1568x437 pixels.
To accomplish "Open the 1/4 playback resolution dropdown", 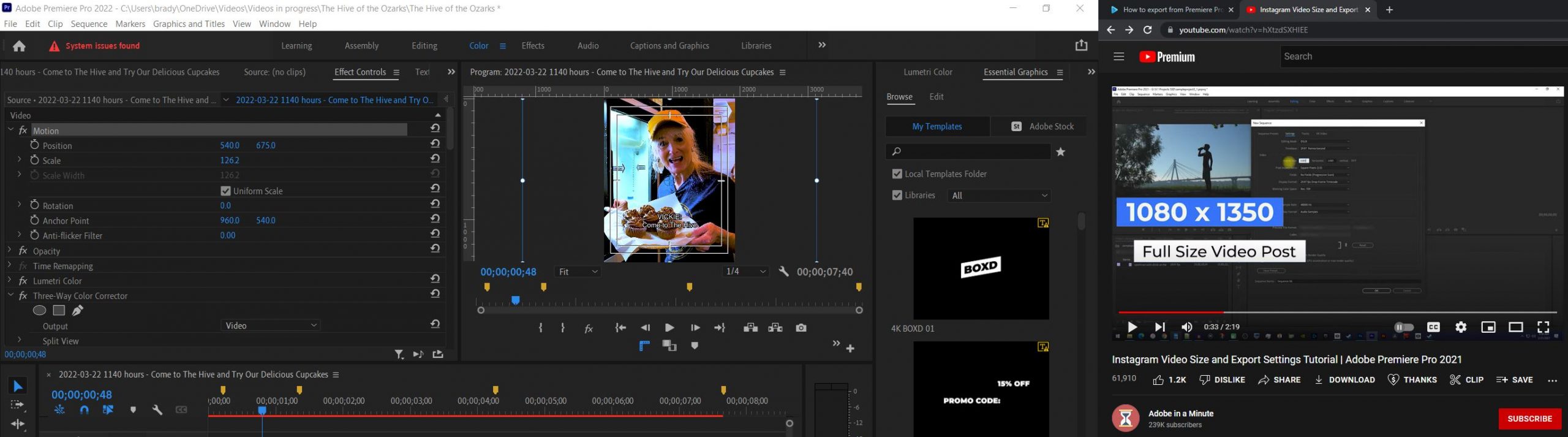I will point(745,272).
